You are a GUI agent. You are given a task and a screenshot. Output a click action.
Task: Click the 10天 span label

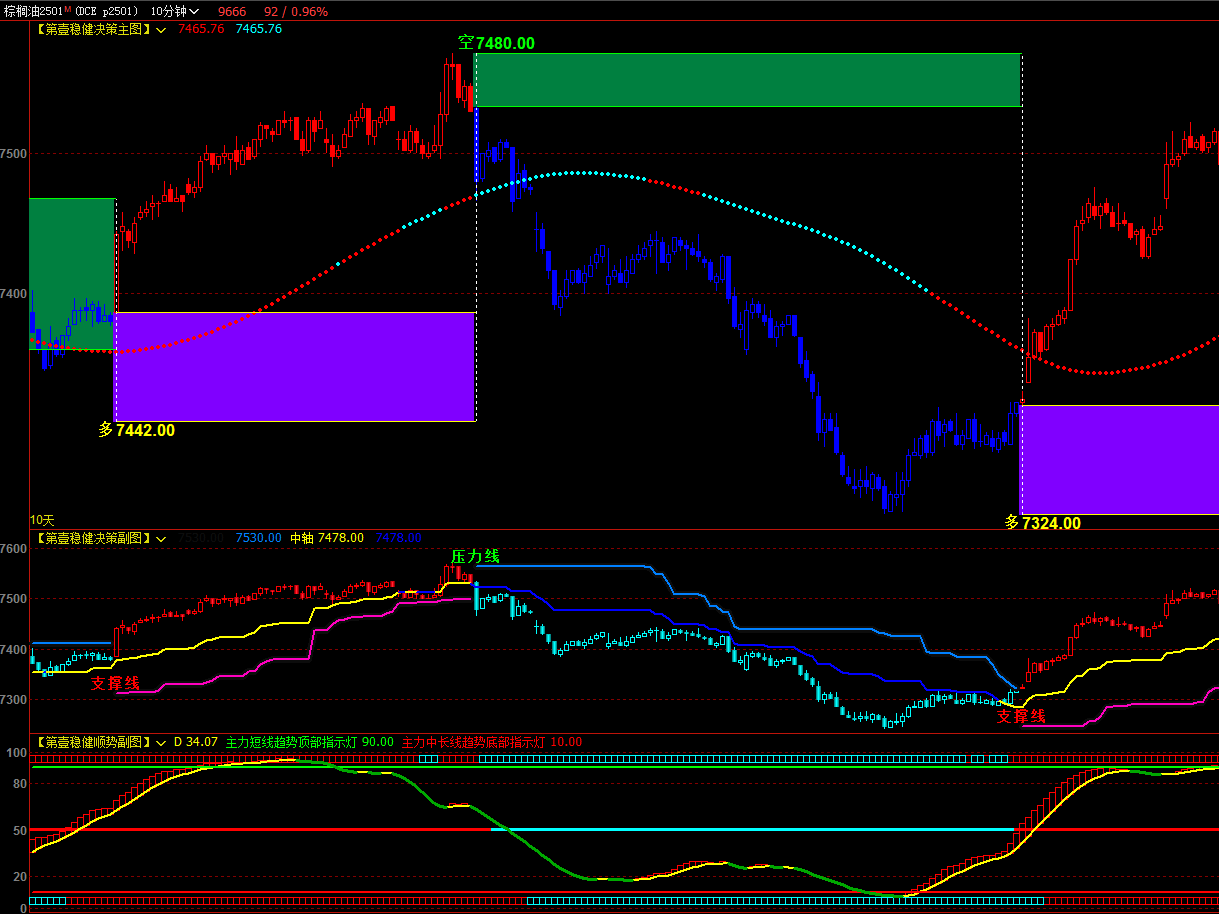coord(41,520)
